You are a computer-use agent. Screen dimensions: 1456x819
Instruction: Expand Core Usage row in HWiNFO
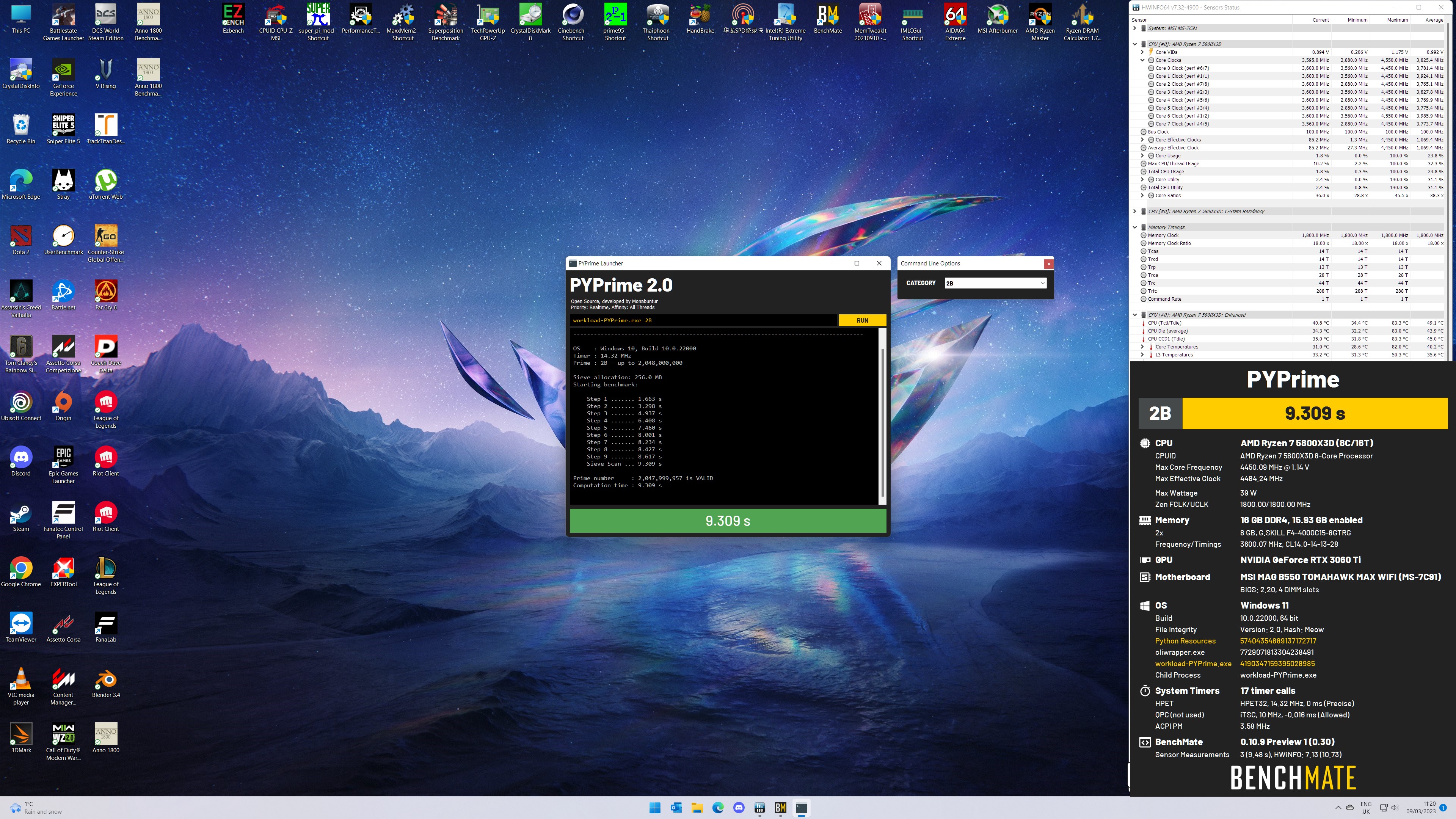tap(1142, 155)
